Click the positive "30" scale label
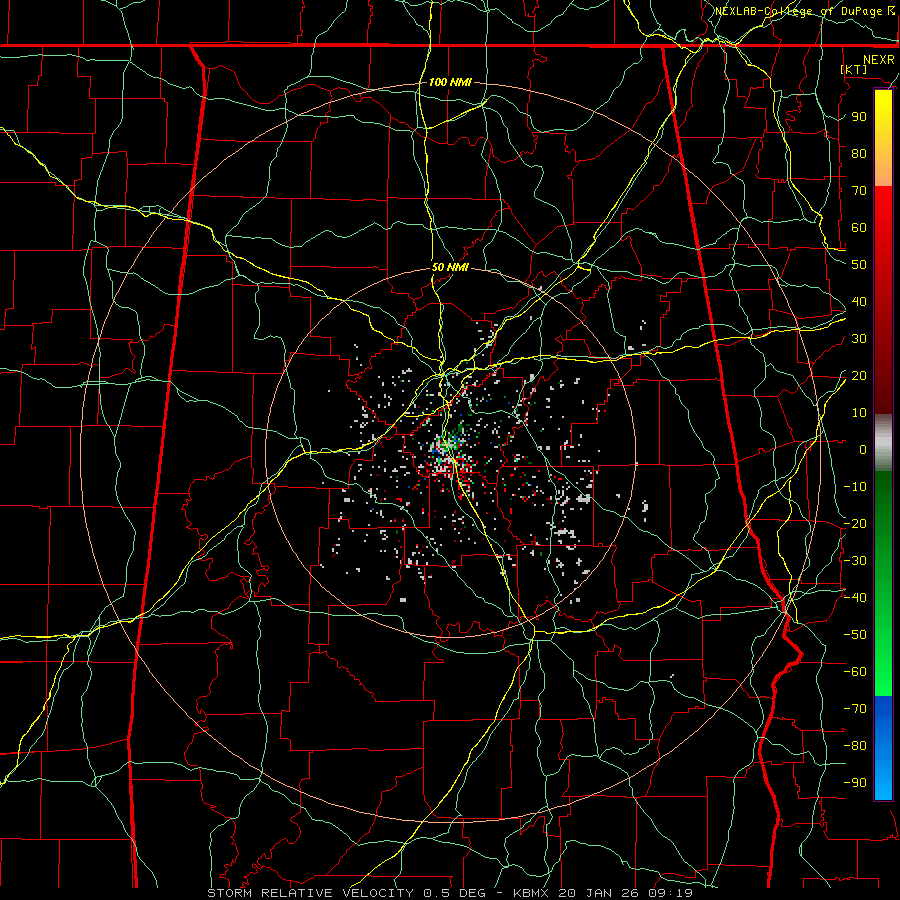 (859, 339)
